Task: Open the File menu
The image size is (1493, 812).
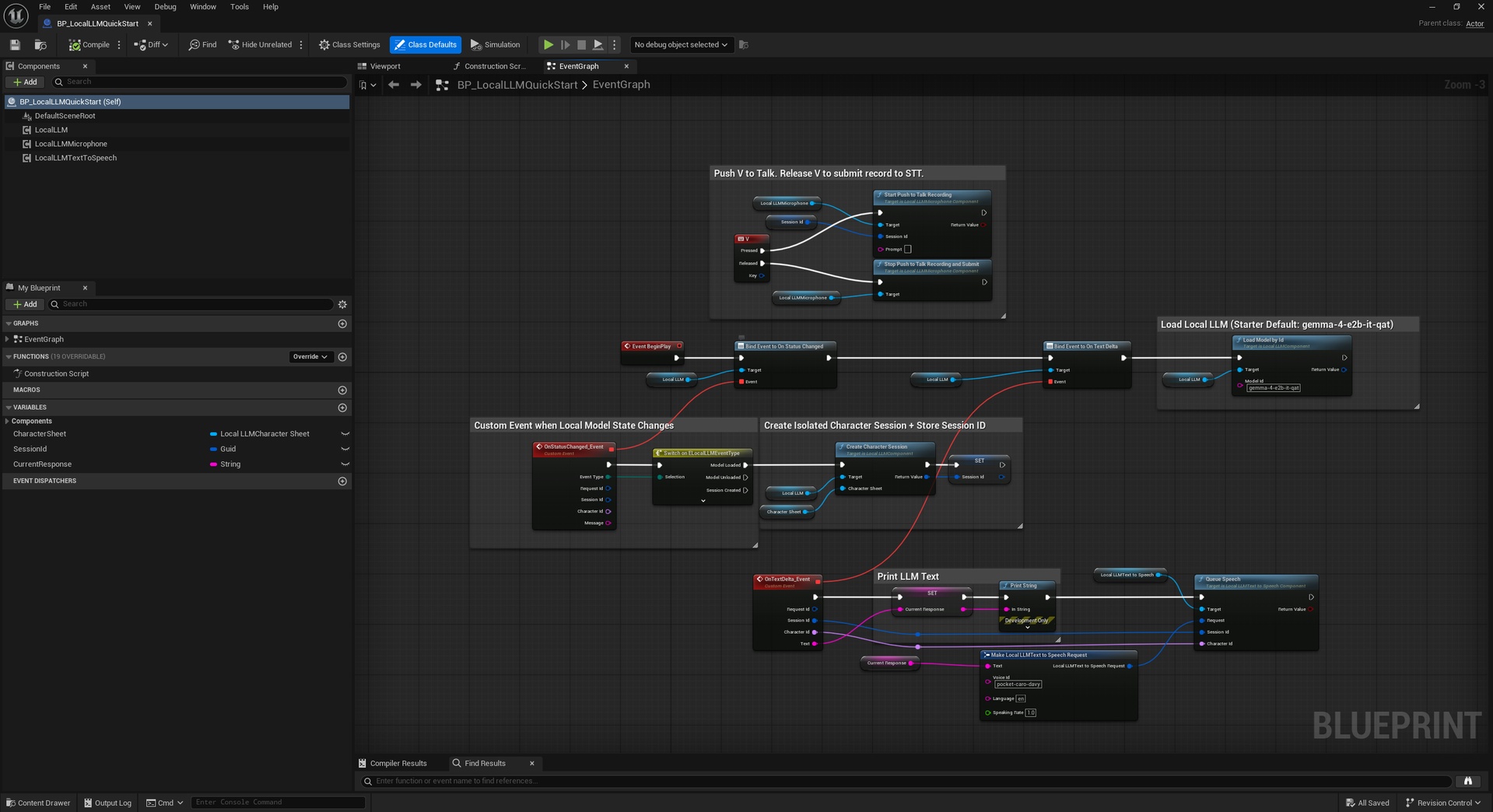Action: click(x=45, y=7)
